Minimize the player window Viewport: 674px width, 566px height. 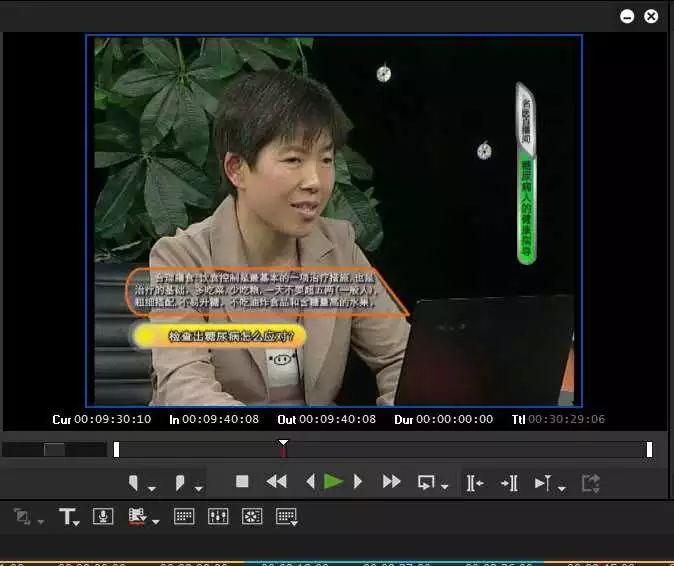[627, 16]
